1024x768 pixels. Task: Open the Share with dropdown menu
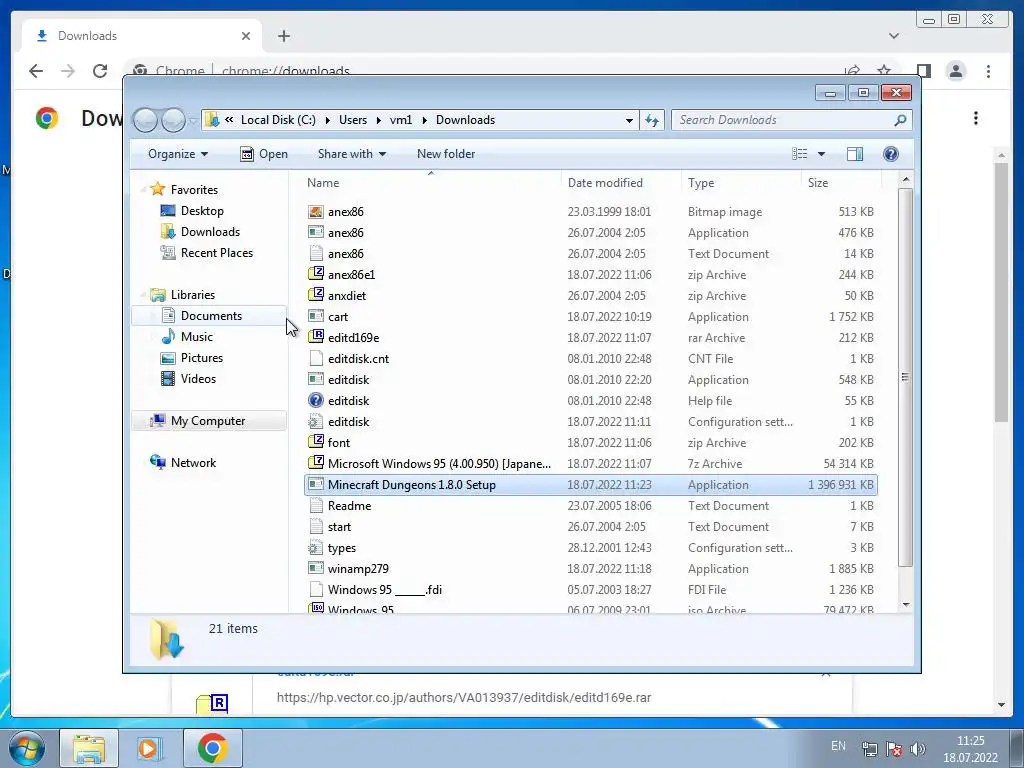pyautogui.click(x=351, y=154)
